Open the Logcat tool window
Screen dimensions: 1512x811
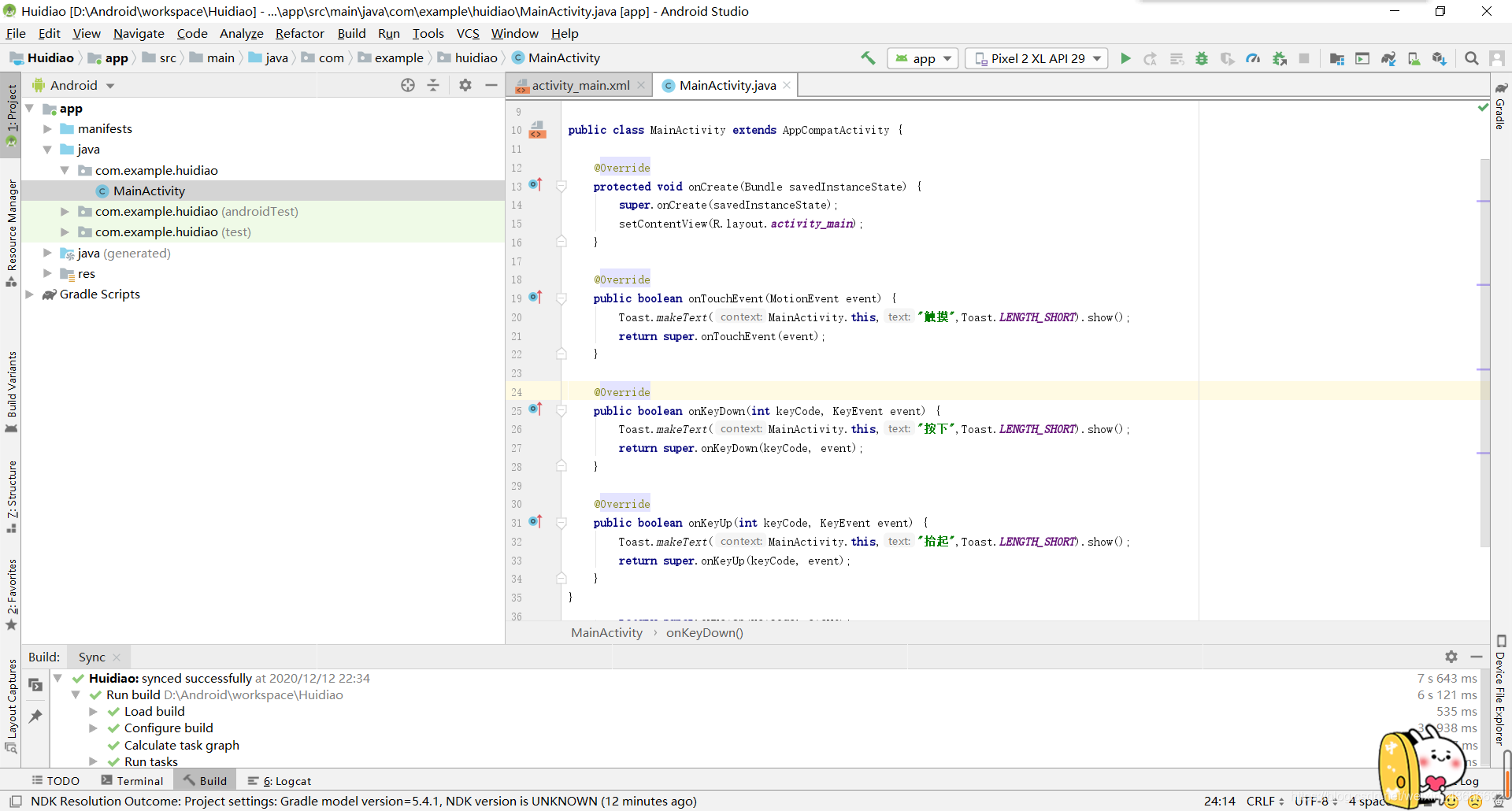[280, 781]
